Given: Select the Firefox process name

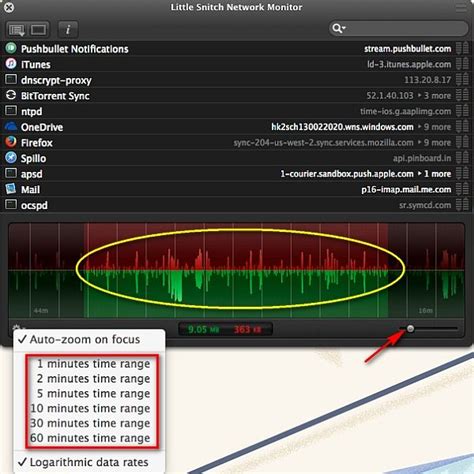Looking at the screenshot, I should (x=37, y=143).
